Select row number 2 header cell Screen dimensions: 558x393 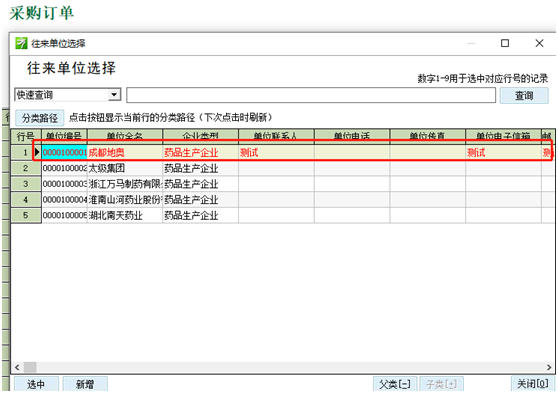click(26, 168)
